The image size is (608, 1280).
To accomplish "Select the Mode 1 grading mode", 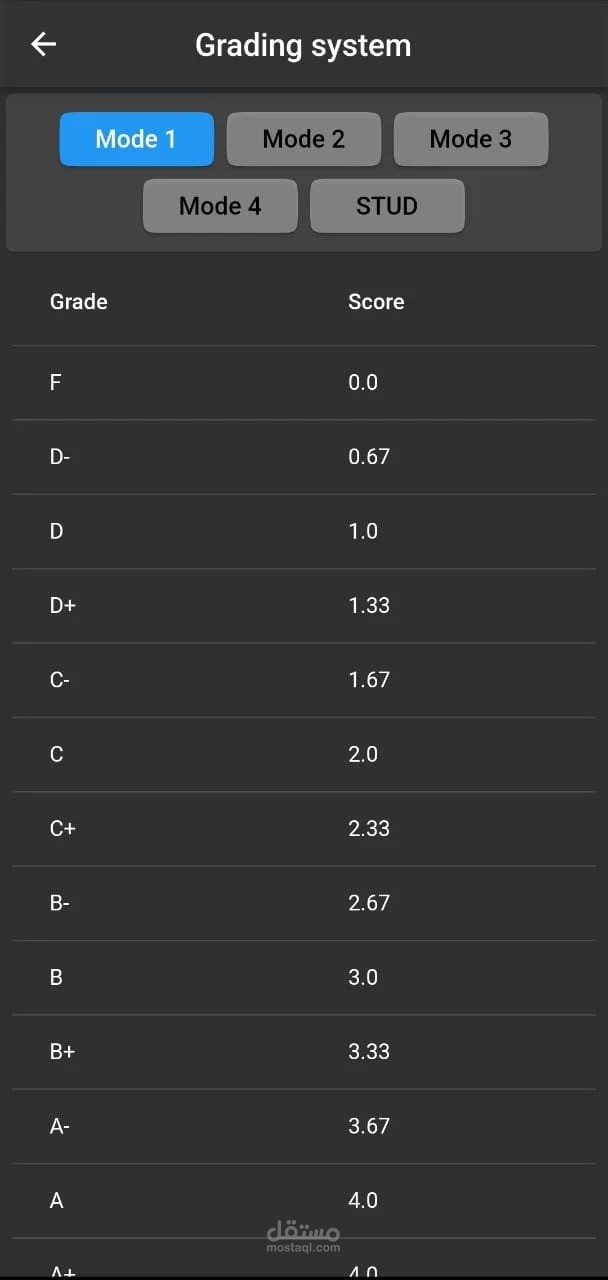I will [136, 139].
